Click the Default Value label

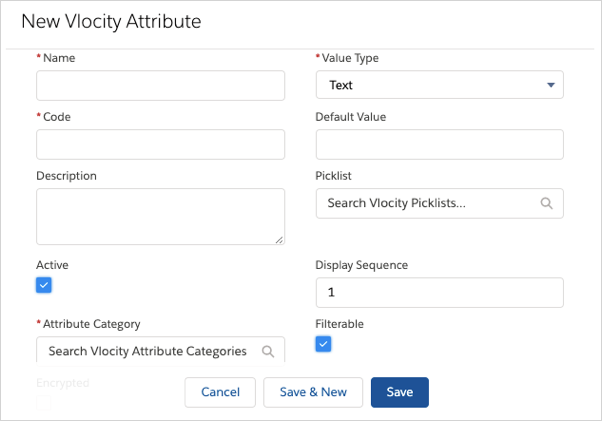pyautogui.click(x=351, y=117)
